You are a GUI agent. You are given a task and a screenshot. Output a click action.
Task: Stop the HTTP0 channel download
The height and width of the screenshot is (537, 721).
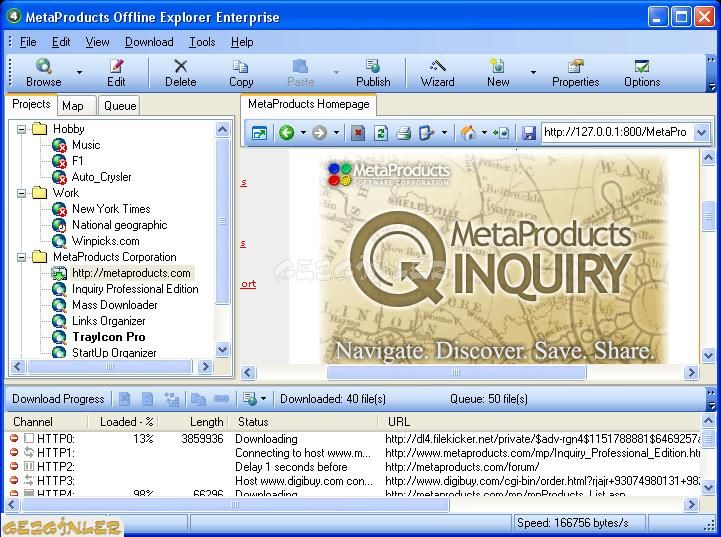tap(14, 438)
